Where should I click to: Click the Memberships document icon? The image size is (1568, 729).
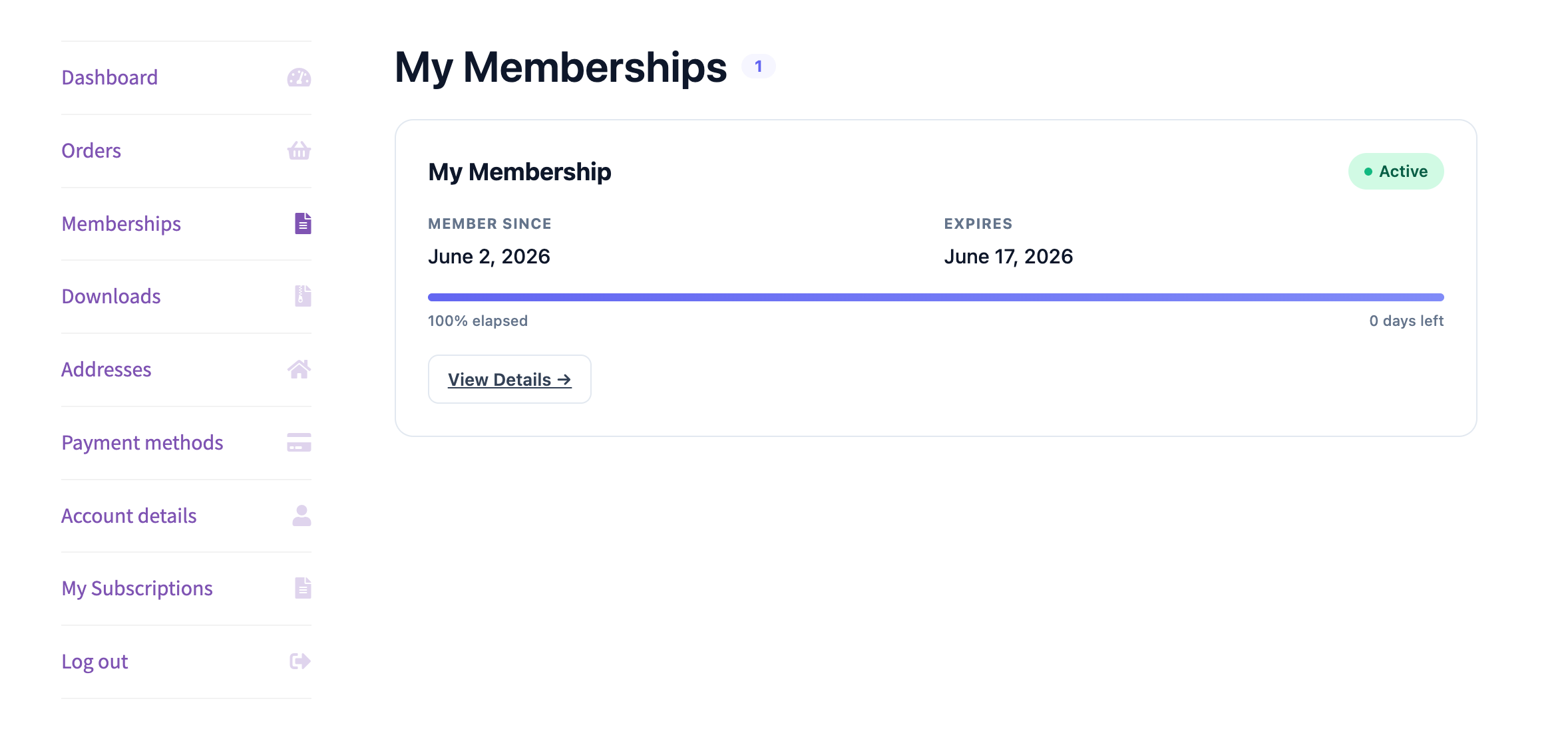[303, 223]
